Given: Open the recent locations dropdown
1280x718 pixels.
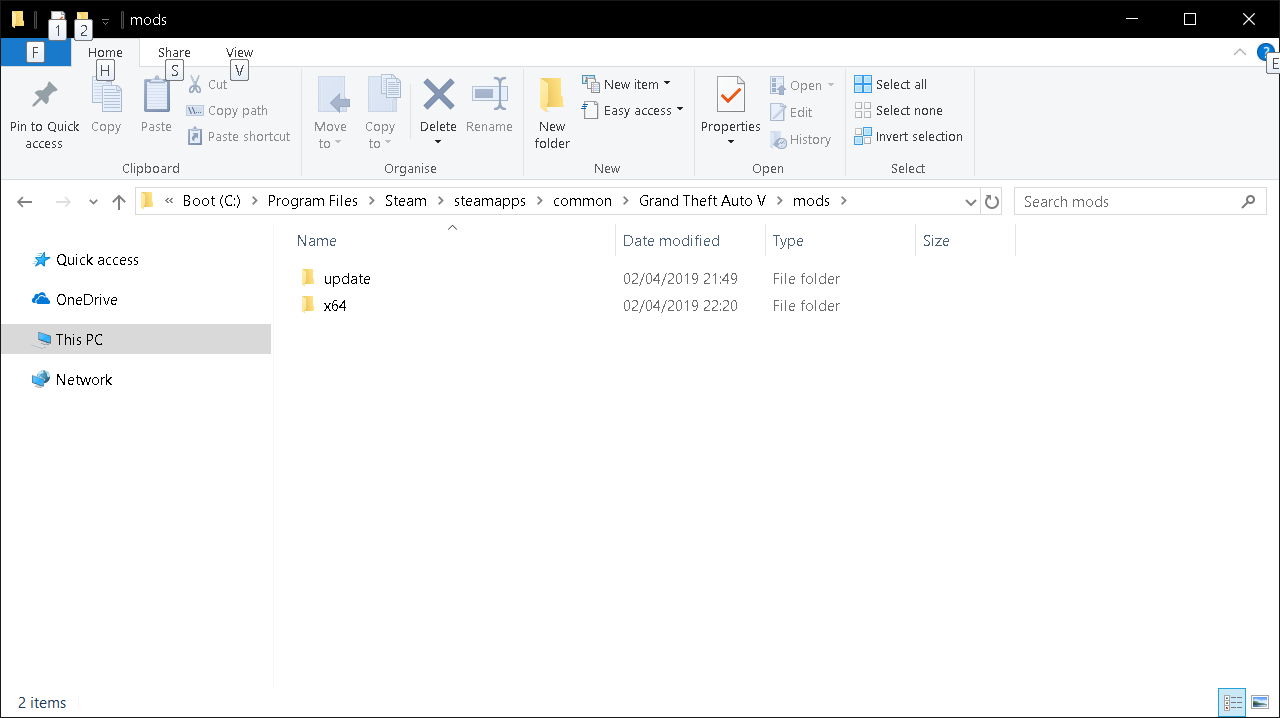Looking at the screenshot, I should [x=93, y=202].
